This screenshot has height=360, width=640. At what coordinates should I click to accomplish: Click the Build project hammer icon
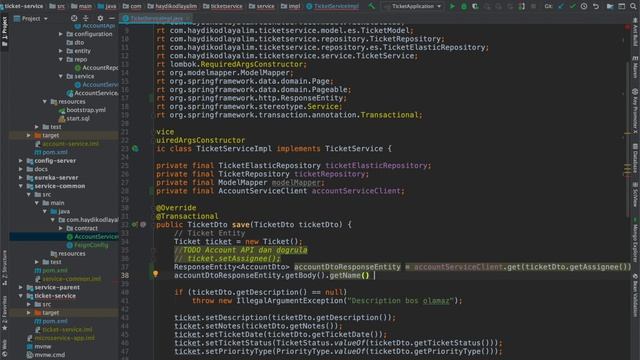click(371, 6)
